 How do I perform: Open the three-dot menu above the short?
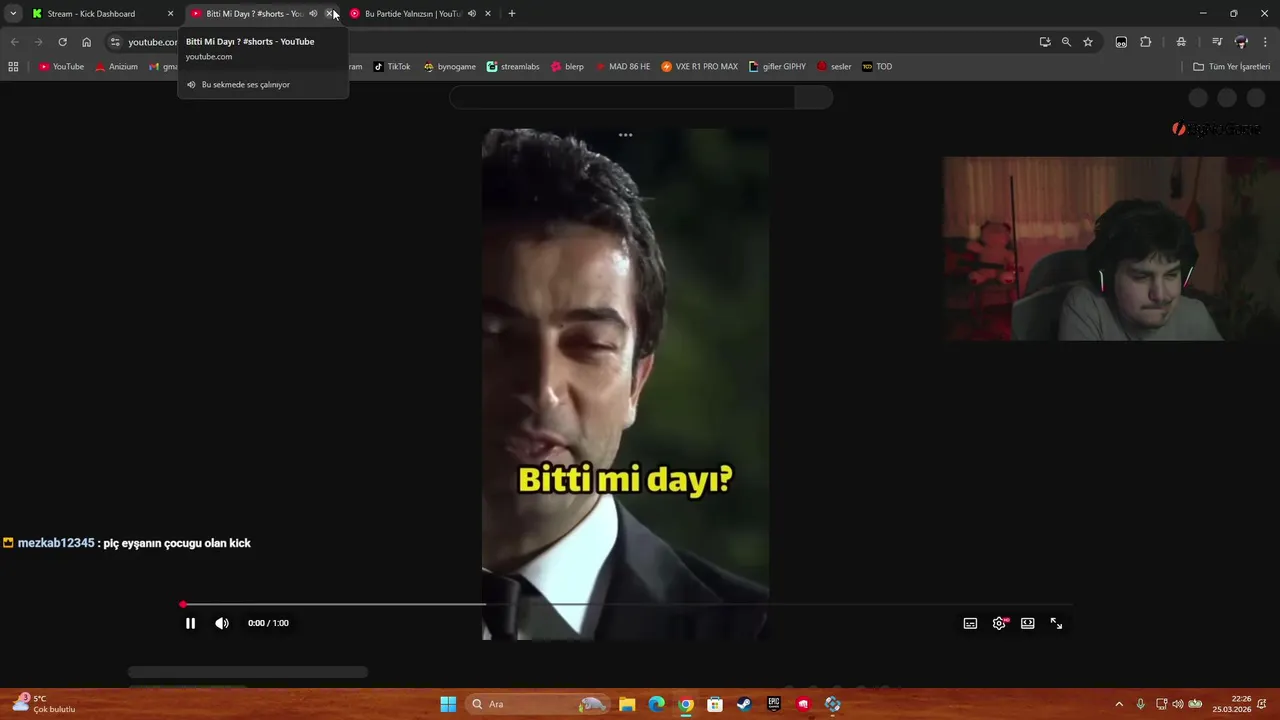pyautogui.click(x=625, y=135)
